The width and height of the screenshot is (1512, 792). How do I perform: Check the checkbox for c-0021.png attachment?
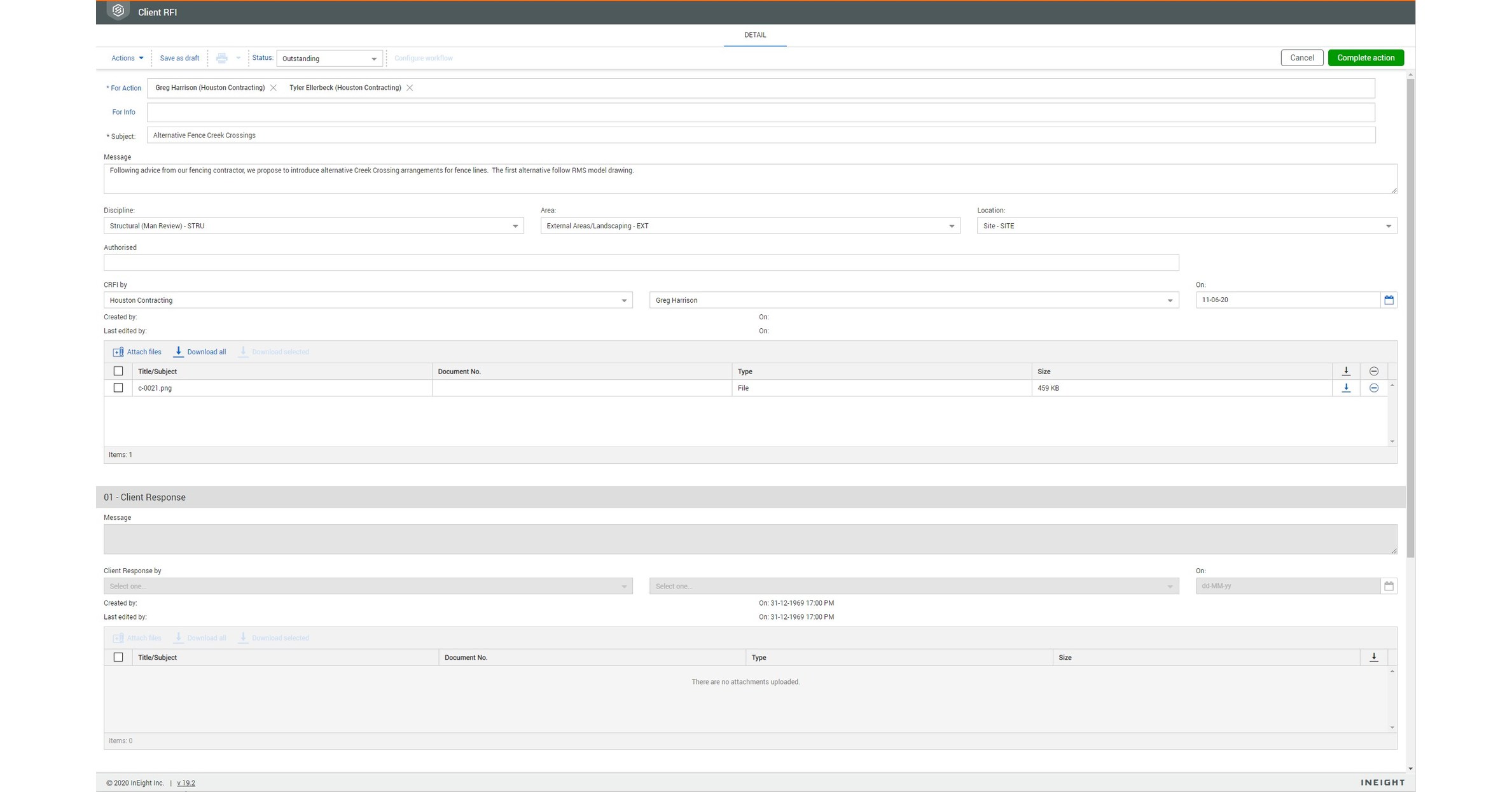click(118, 387)
